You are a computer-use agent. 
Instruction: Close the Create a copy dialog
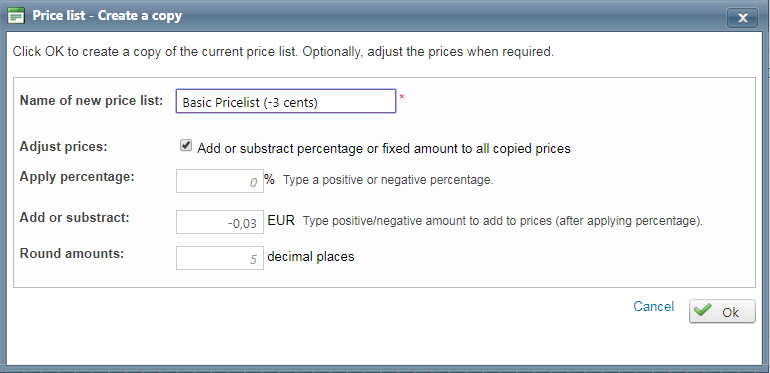click(x=742, y=18)
